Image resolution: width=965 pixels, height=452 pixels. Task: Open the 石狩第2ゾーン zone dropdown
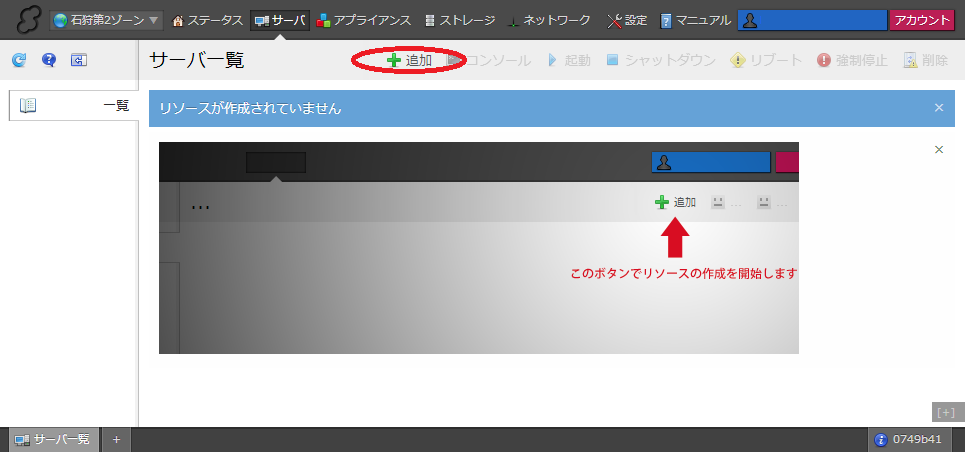click(x=106, y=20)
